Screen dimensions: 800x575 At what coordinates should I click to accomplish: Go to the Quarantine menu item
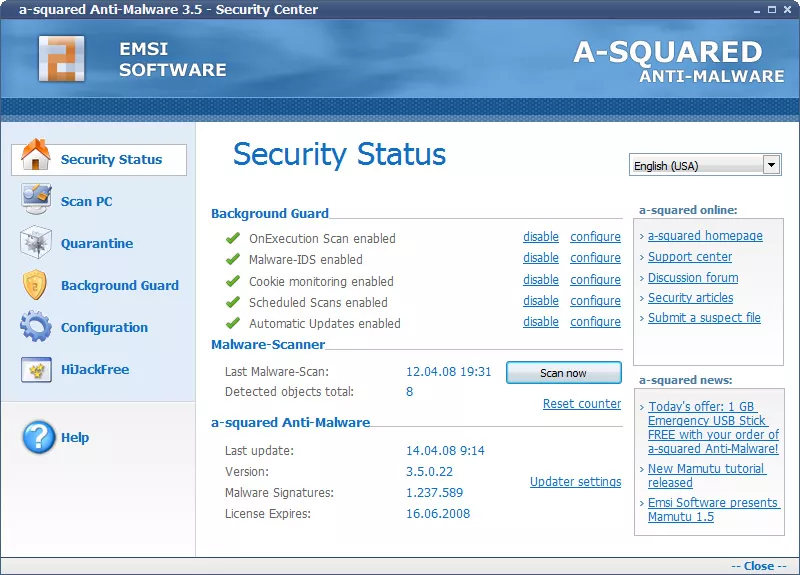coord(97,243)
